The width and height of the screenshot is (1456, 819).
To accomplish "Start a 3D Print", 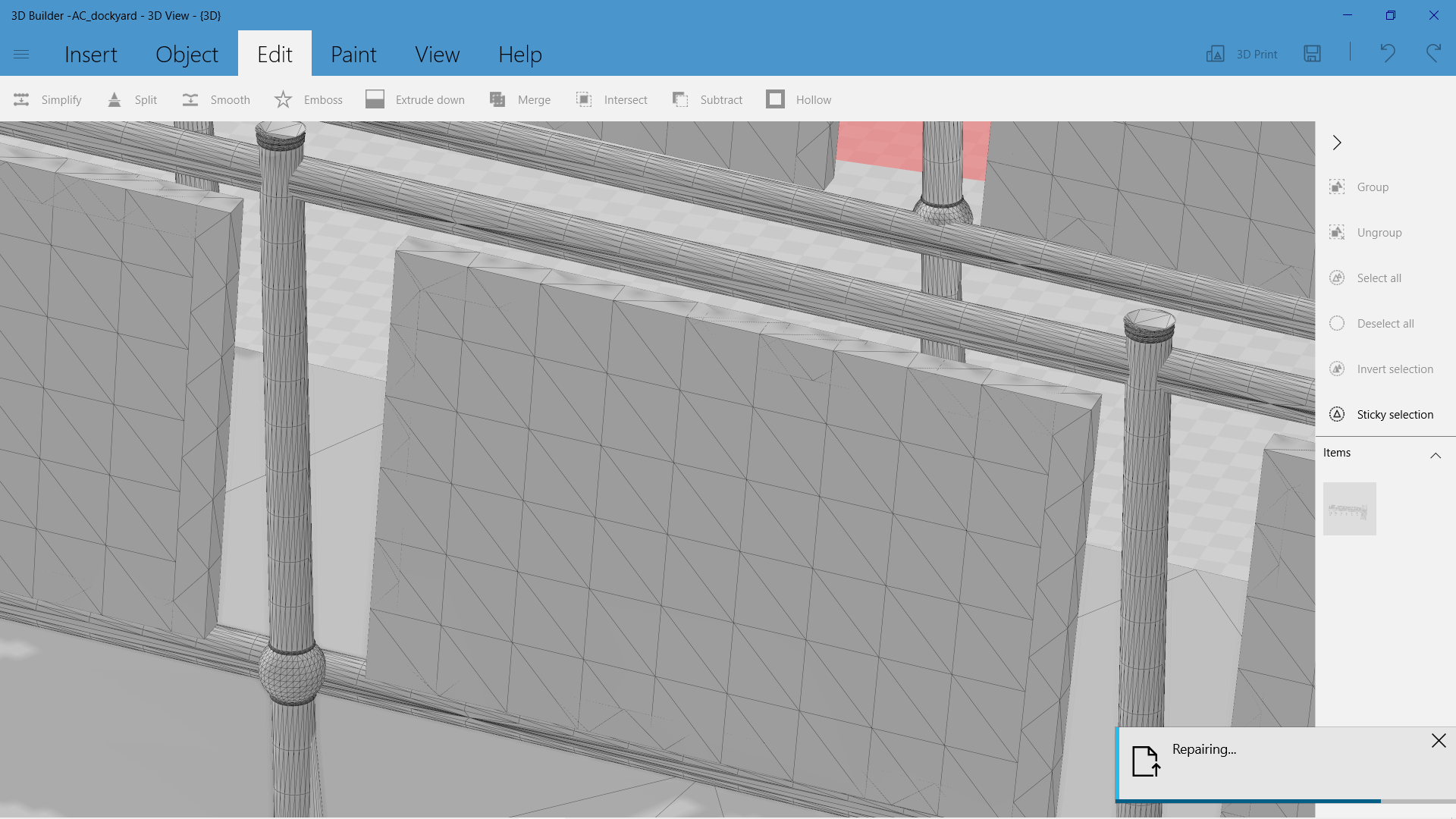I will pyautogui.click(x=1241, y=53).
